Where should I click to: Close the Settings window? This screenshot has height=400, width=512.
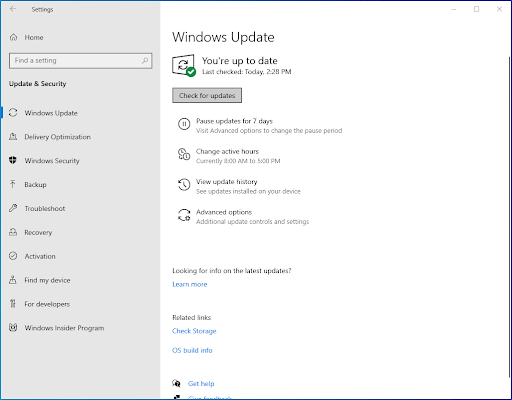499,9
